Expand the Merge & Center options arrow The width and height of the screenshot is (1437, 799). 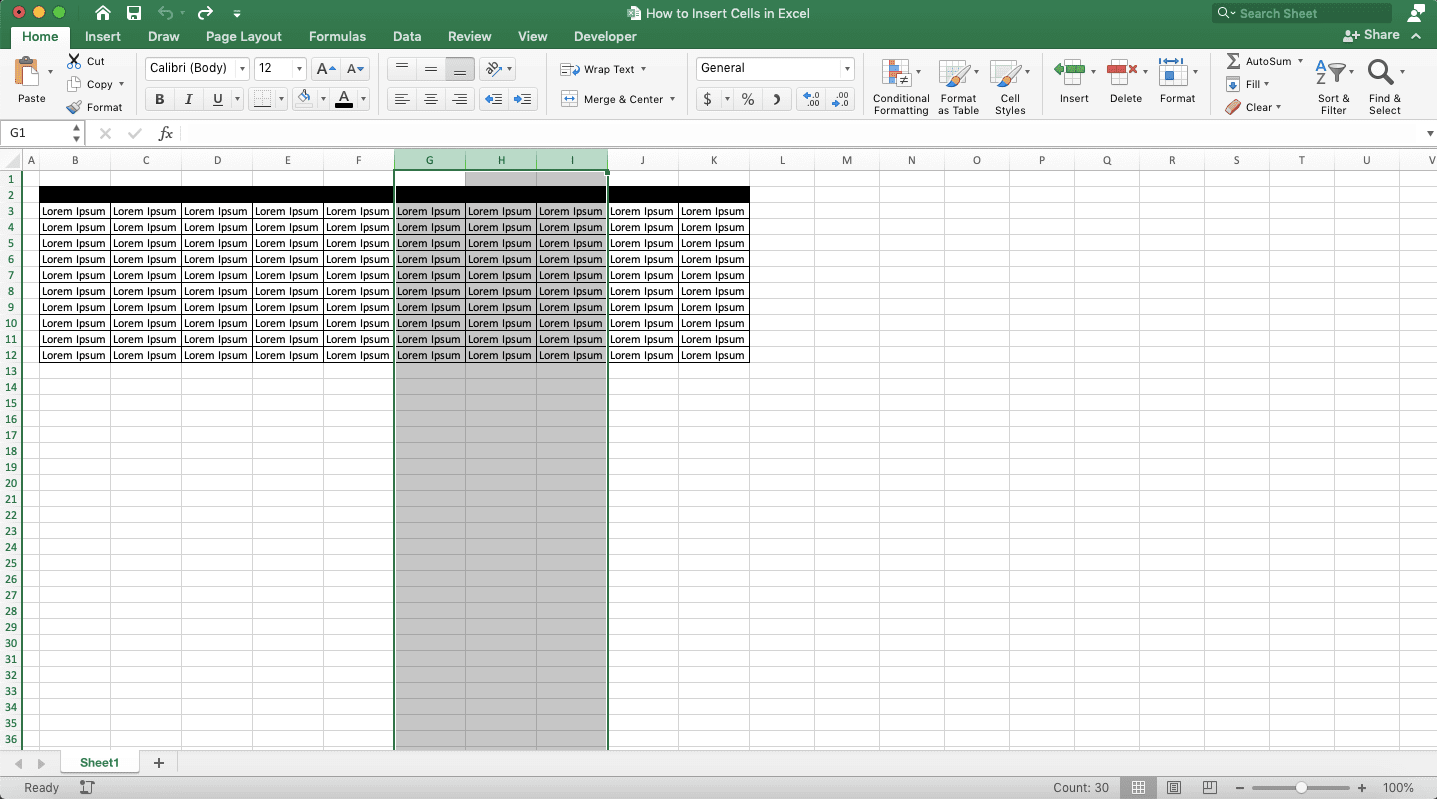click(673, 99)
